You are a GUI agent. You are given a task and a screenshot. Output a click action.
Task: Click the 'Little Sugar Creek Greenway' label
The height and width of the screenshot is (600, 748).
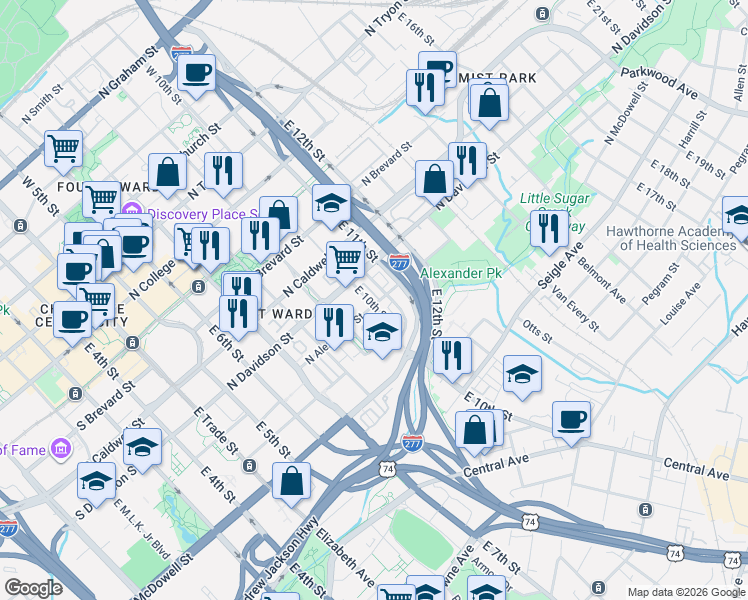pos(555,212)
